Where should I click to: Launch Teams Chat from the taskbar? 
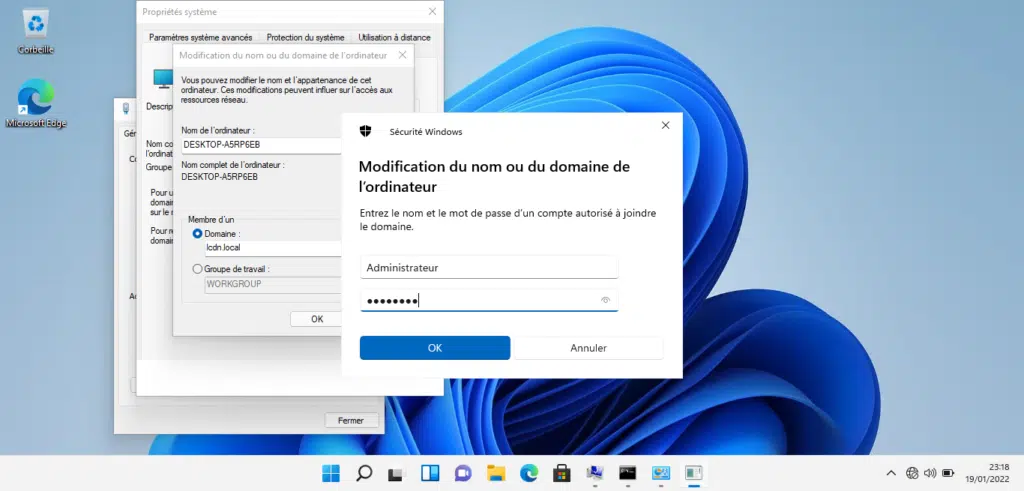pos(463,473)
